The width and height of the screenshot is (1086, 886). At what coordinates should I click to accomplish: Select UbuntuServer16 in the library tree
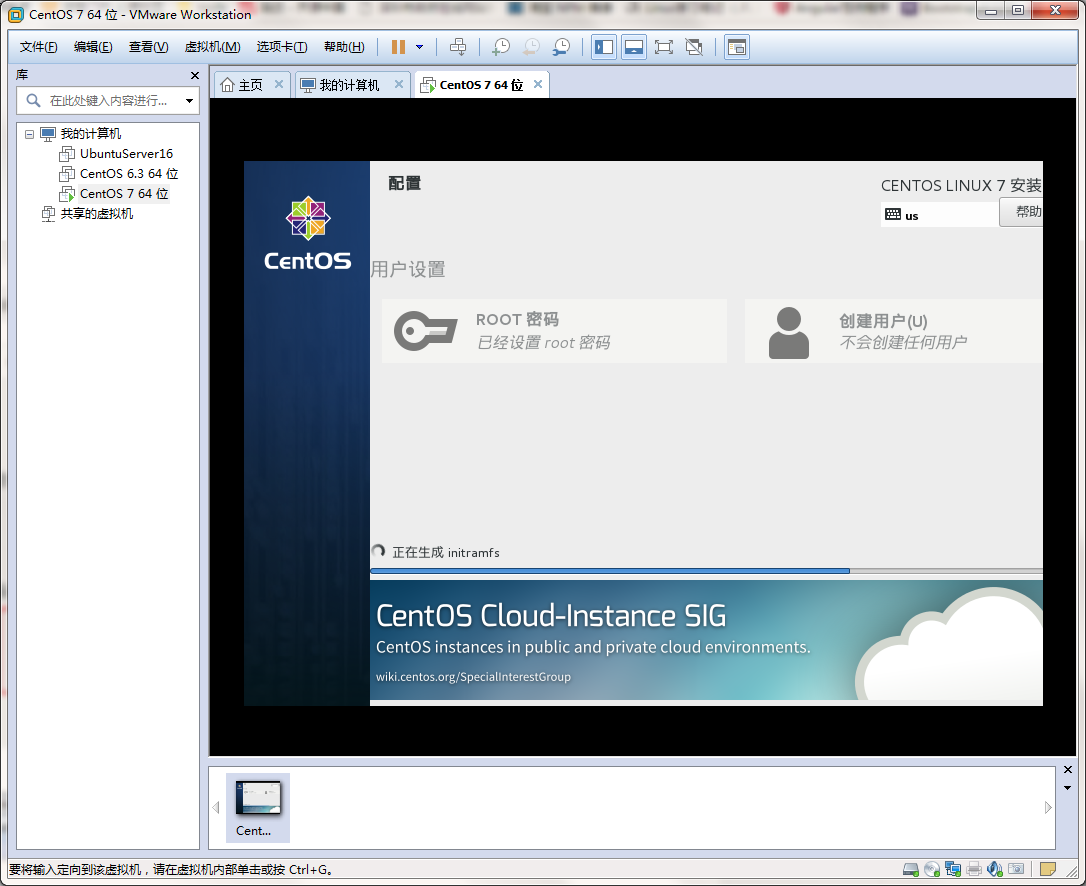[x=126, y=154]
